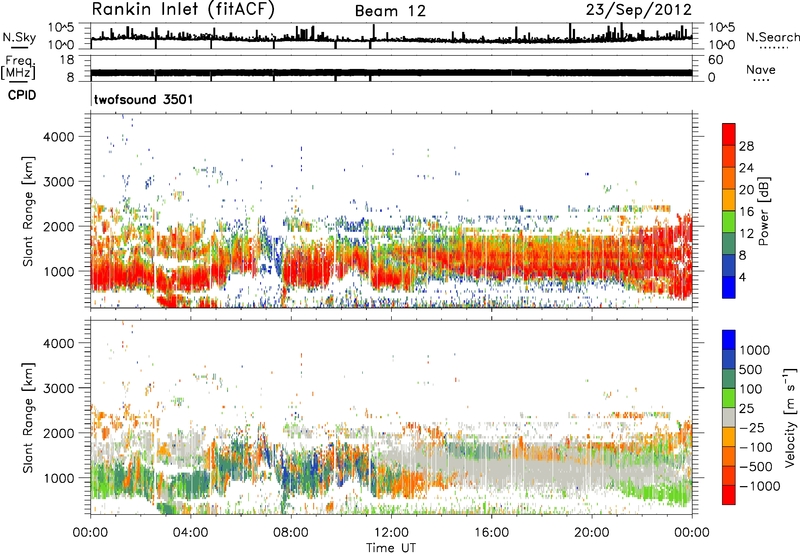The height and width of the screenshot is (554, 800).
Task: Click the '4' power colorbar tick
Action: pos(742,277)
